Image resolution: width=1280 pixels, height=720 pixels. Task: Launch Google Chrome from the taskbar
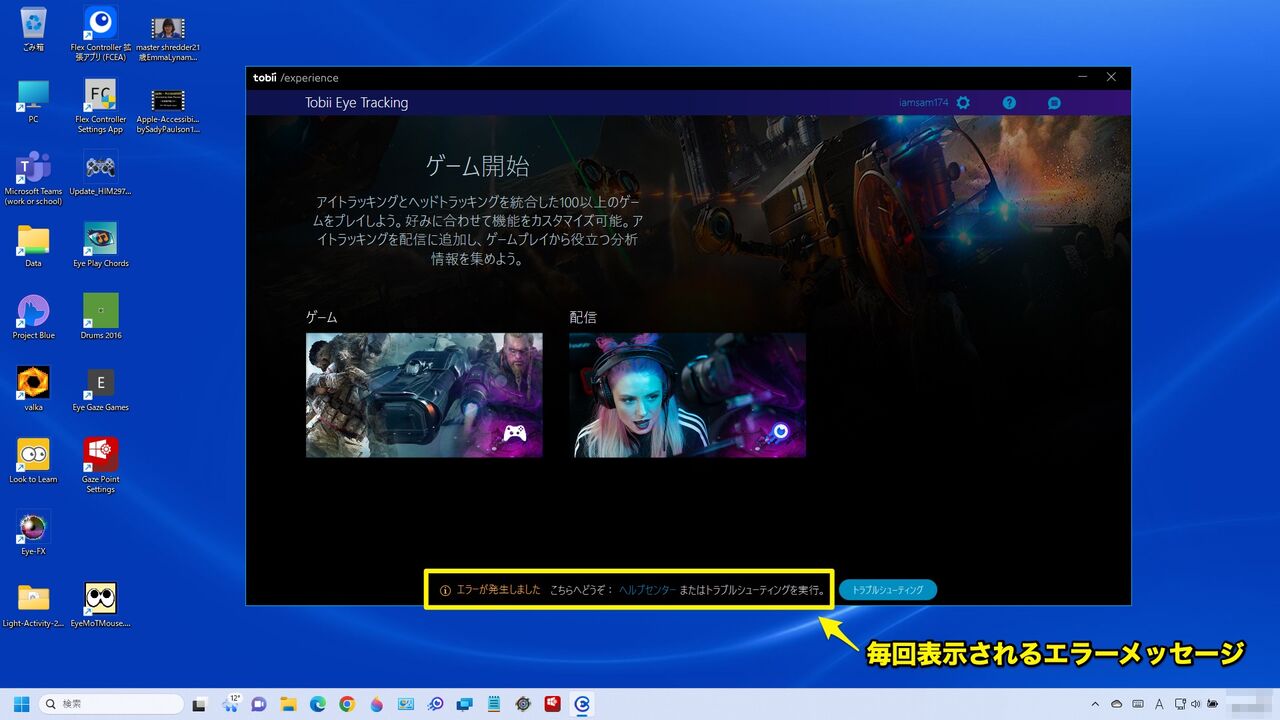coord(347,704)
